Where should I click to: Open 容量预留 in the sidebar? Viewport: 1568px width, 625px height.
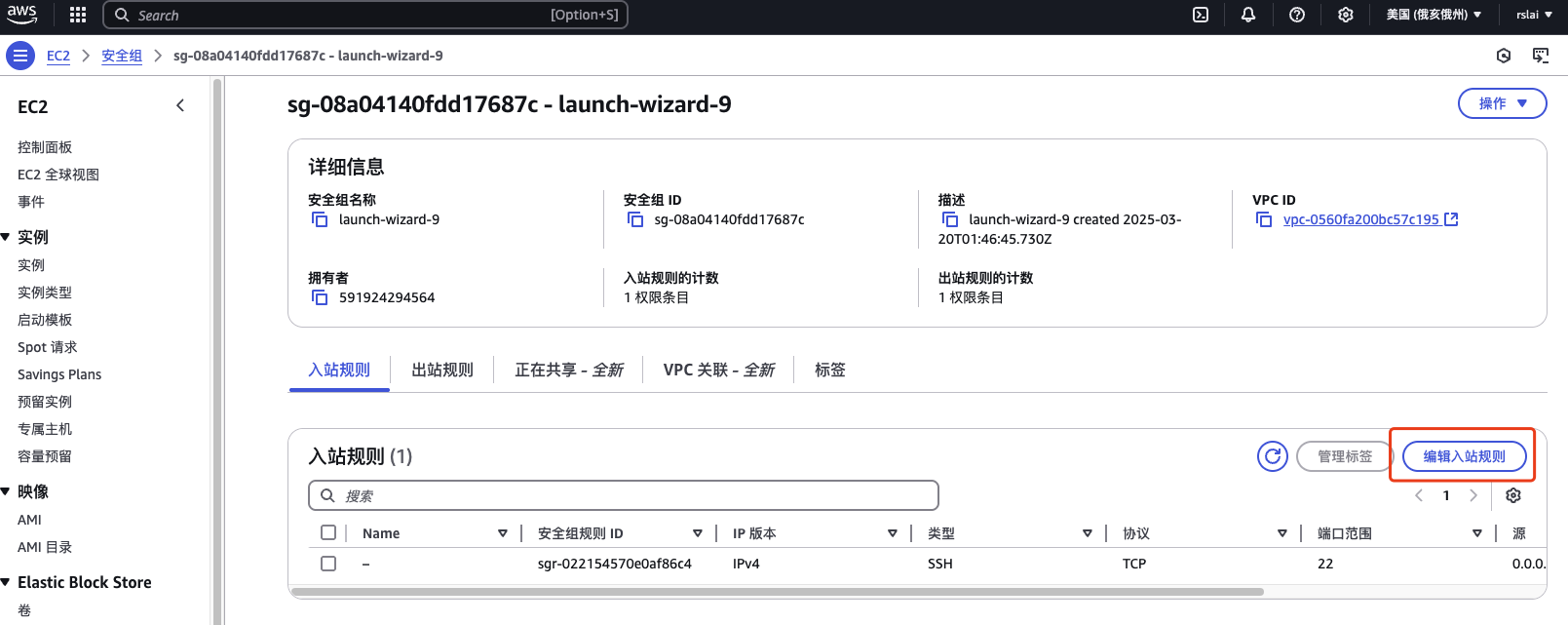pos(45,456)
